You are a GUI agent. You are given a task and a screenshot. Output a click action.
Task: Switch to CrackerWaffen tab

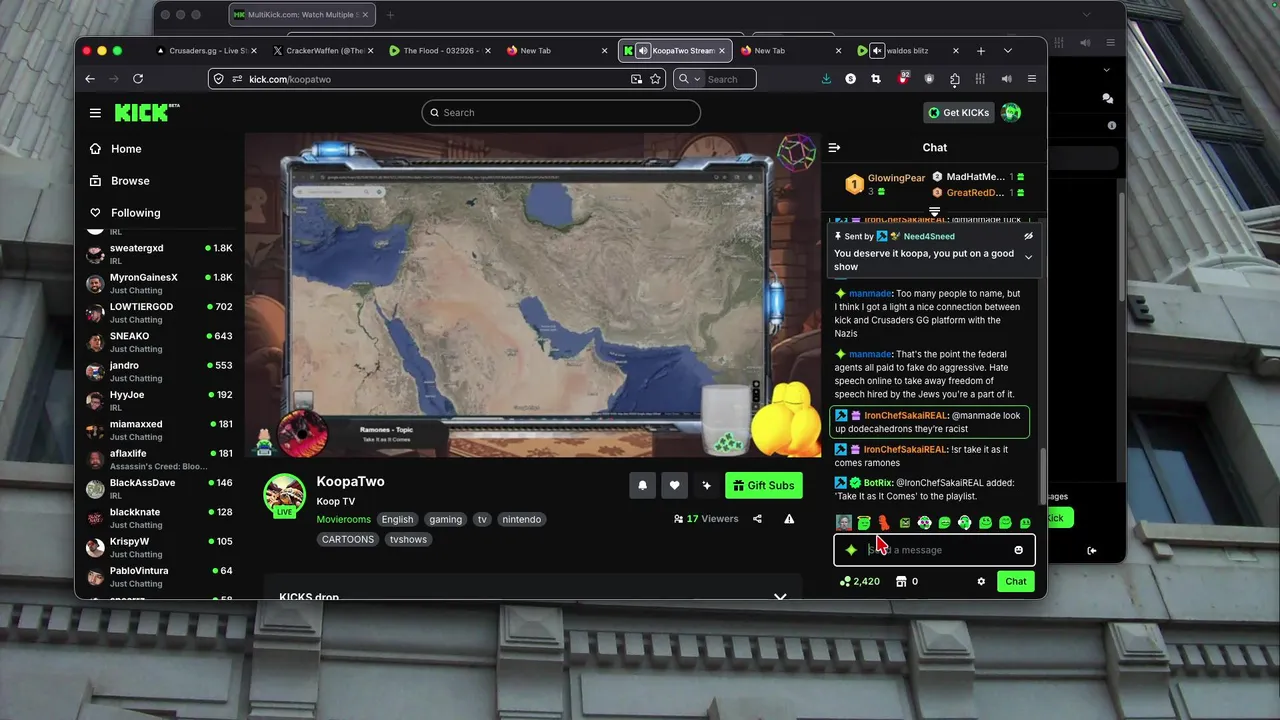point(323,51)
